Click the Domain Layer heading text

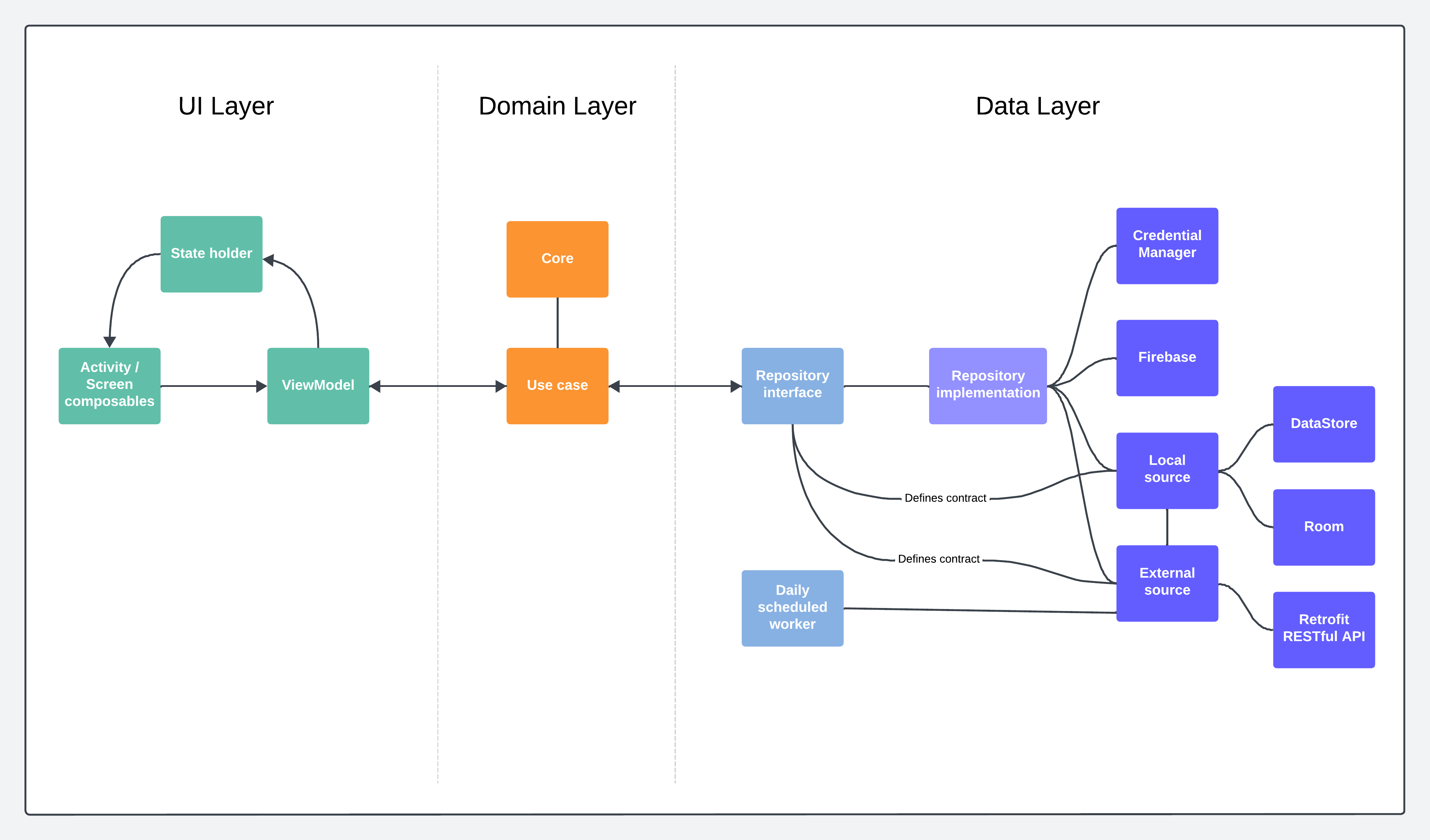557,106
